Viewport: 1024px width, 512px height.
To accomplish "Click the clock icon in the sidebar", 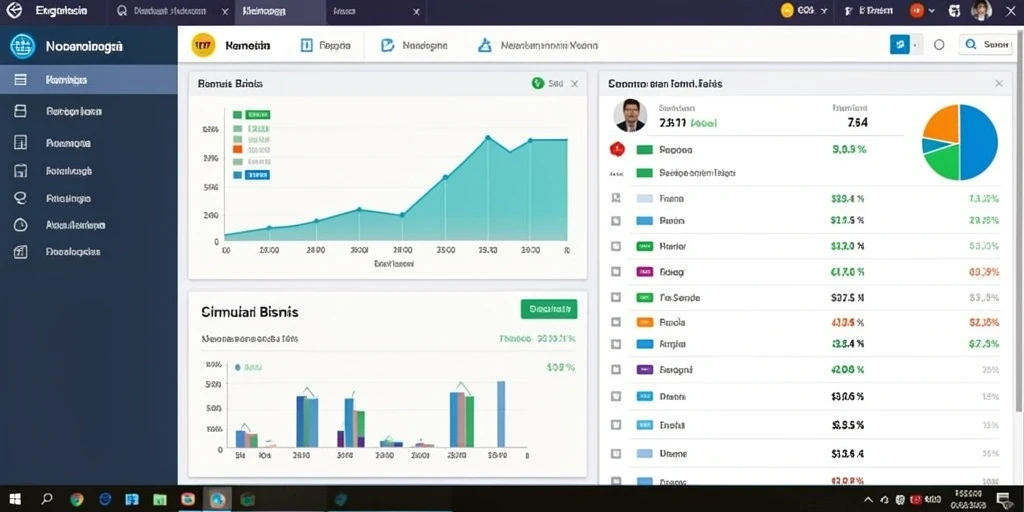I will tap(20, 225).
